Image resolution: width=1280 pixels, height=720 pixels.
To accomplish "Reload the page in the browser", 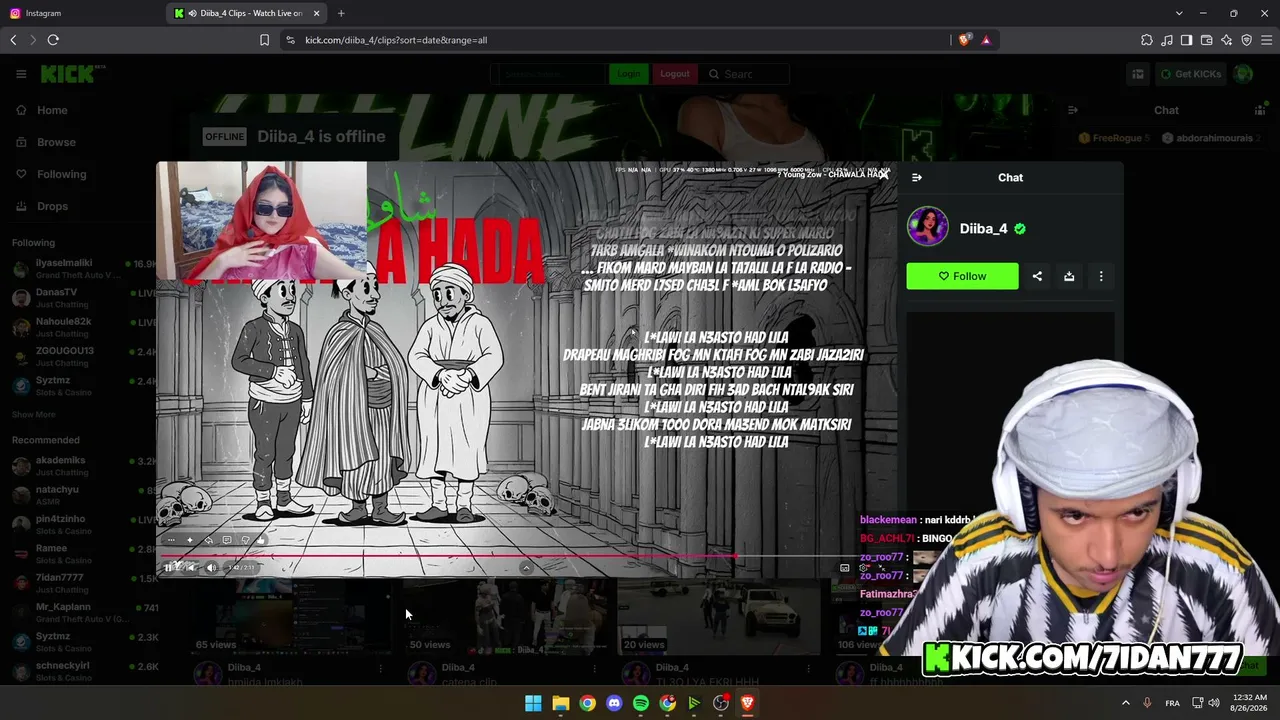I will 53,40.
